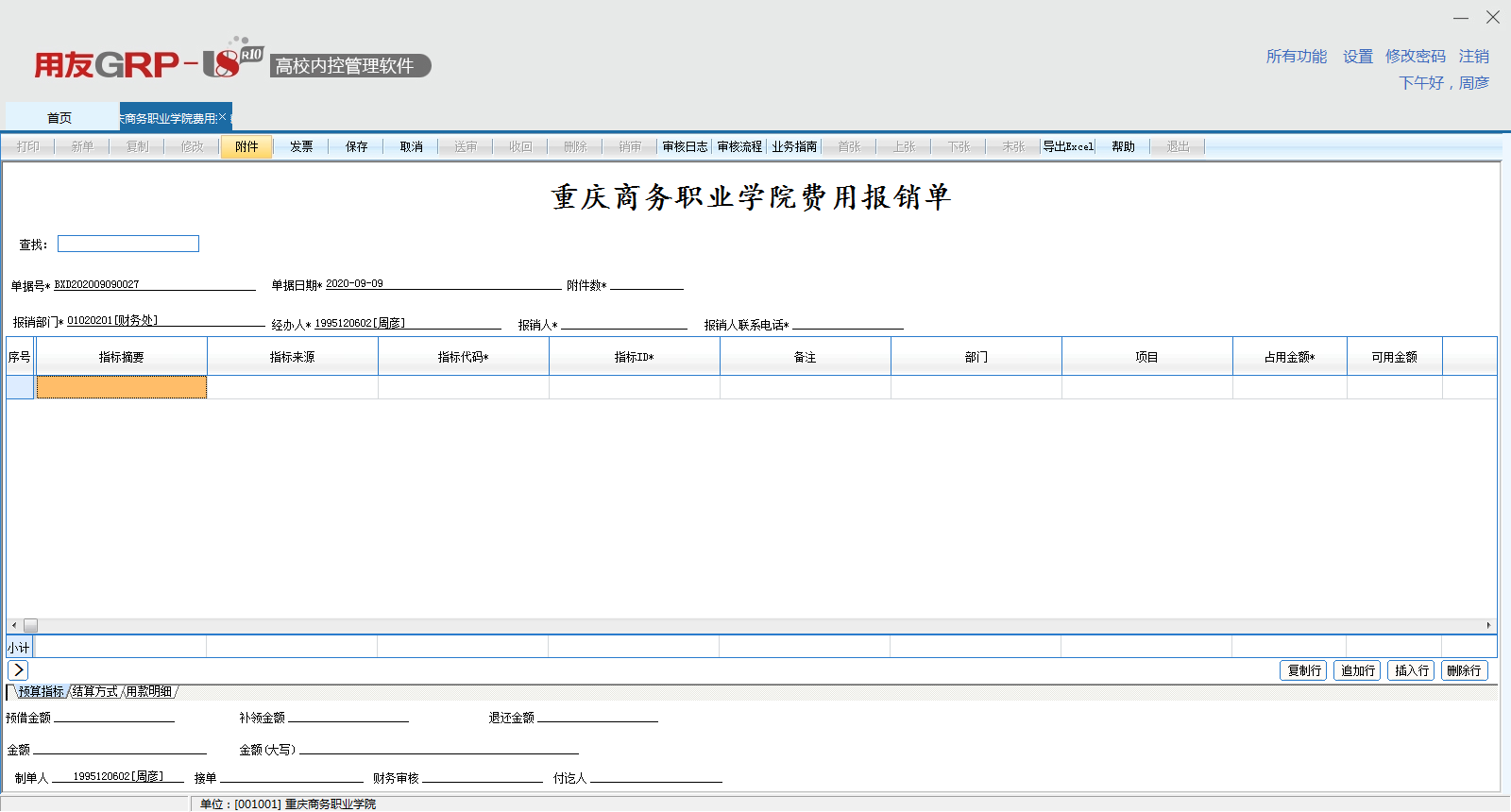This screenshot has width=1511, height=812.
Task: Open 发票 from the toolbar
Action: (301, 146)
